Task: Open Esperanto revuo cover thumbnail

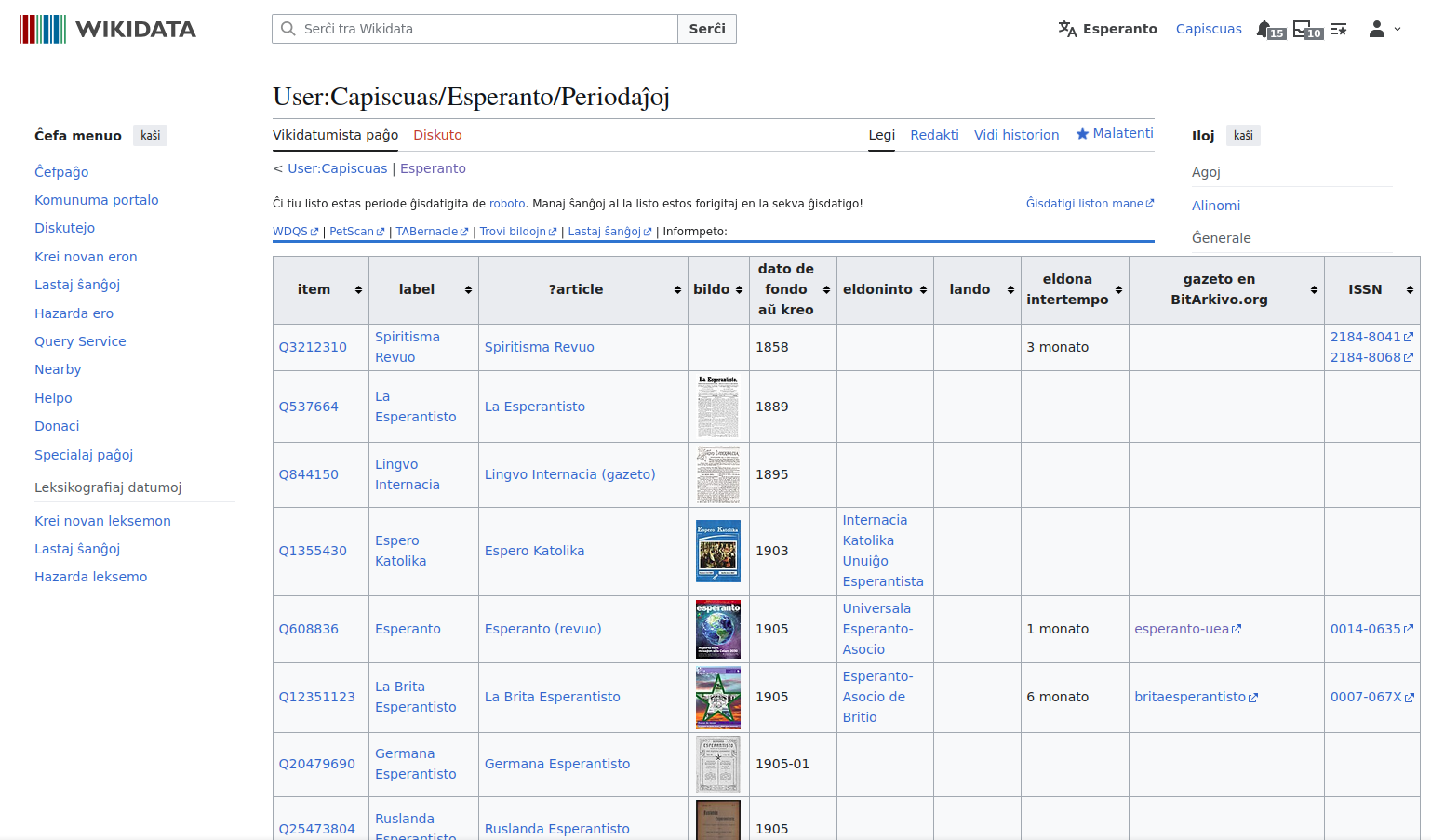Action: [718, 629]
